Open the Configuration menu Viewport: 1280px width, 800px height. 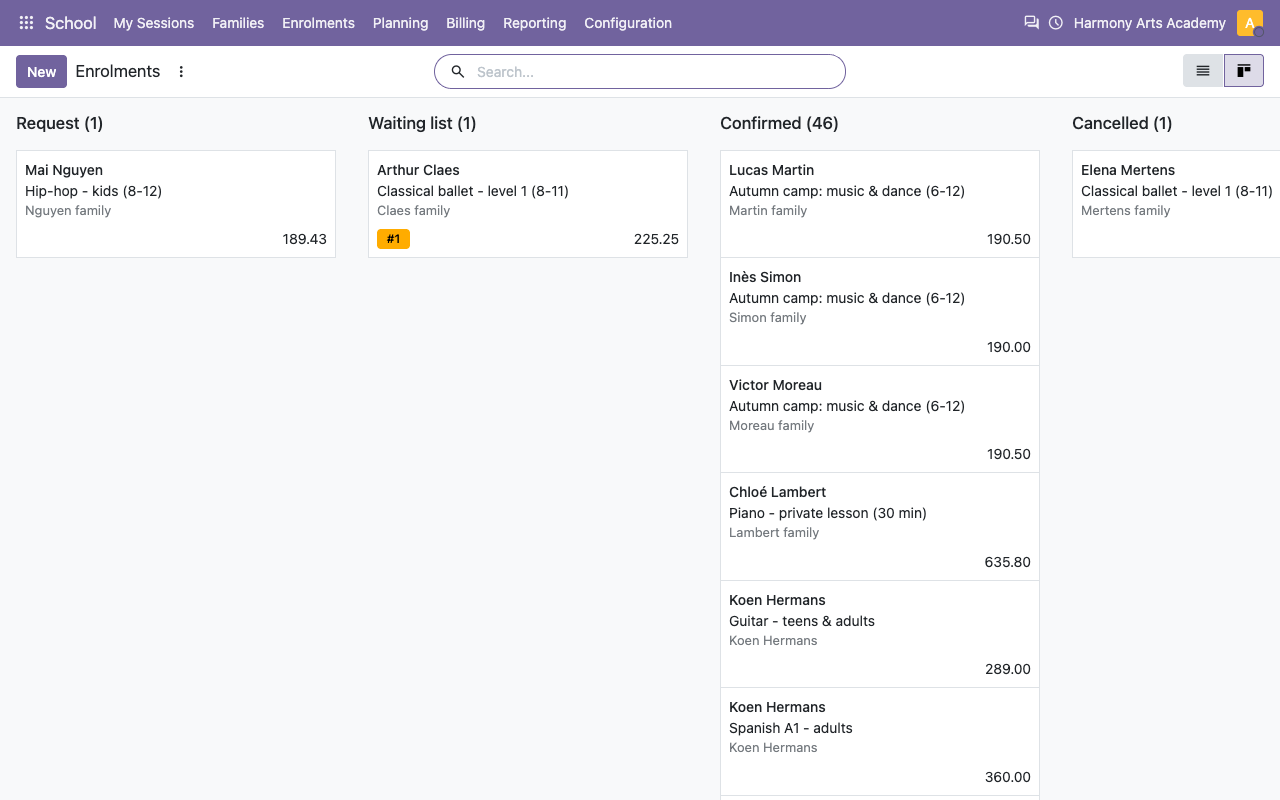coord(628,23)
